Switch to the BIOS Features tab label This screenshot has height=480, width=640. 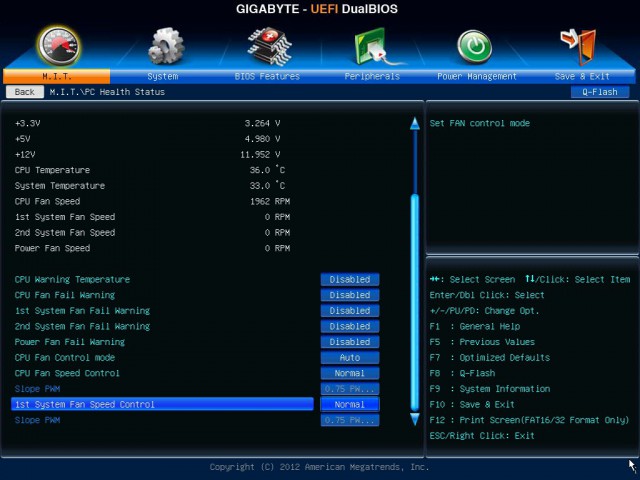pos(267,77)
